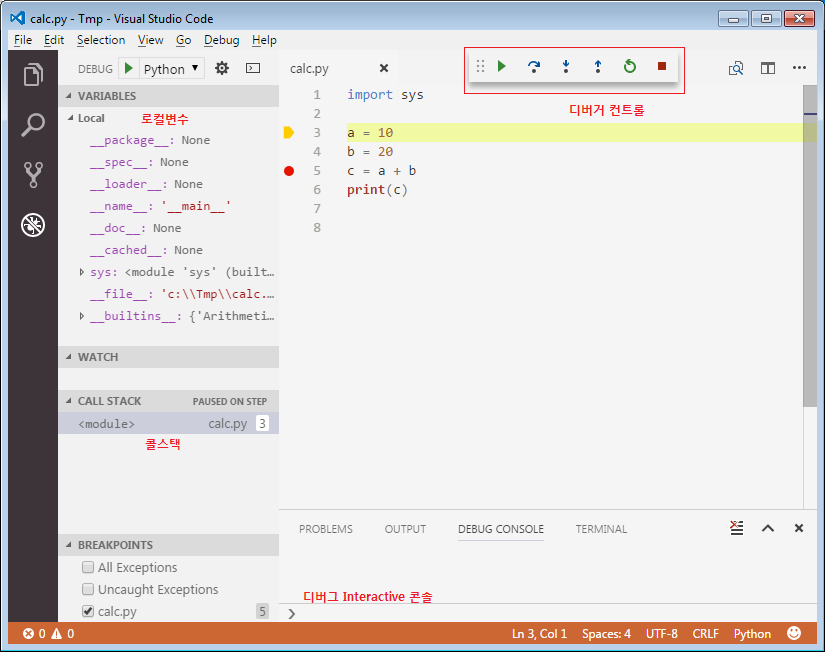The image size is (825, 652).
Task: Switch to the DEBUG CONSOLE tab
Action: pyautogui.click(x=501, y=529)
